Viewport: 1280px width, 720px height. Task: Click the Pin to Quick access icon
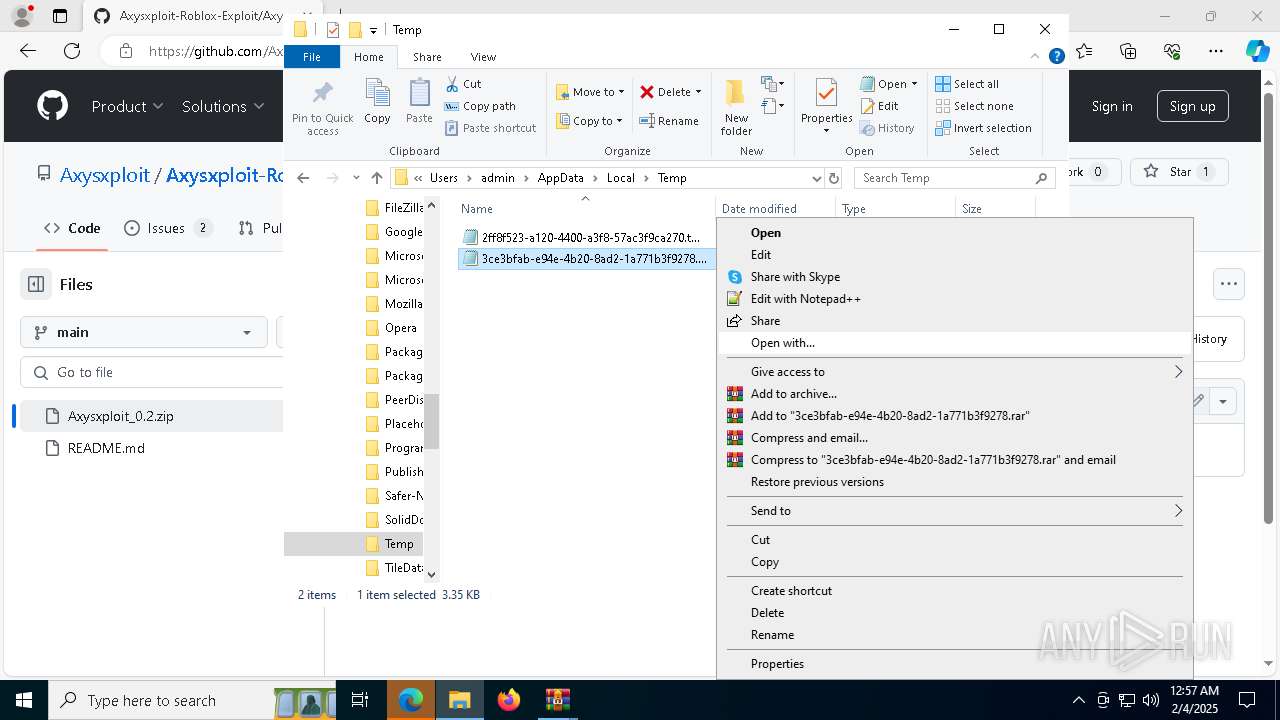point(322,108)
